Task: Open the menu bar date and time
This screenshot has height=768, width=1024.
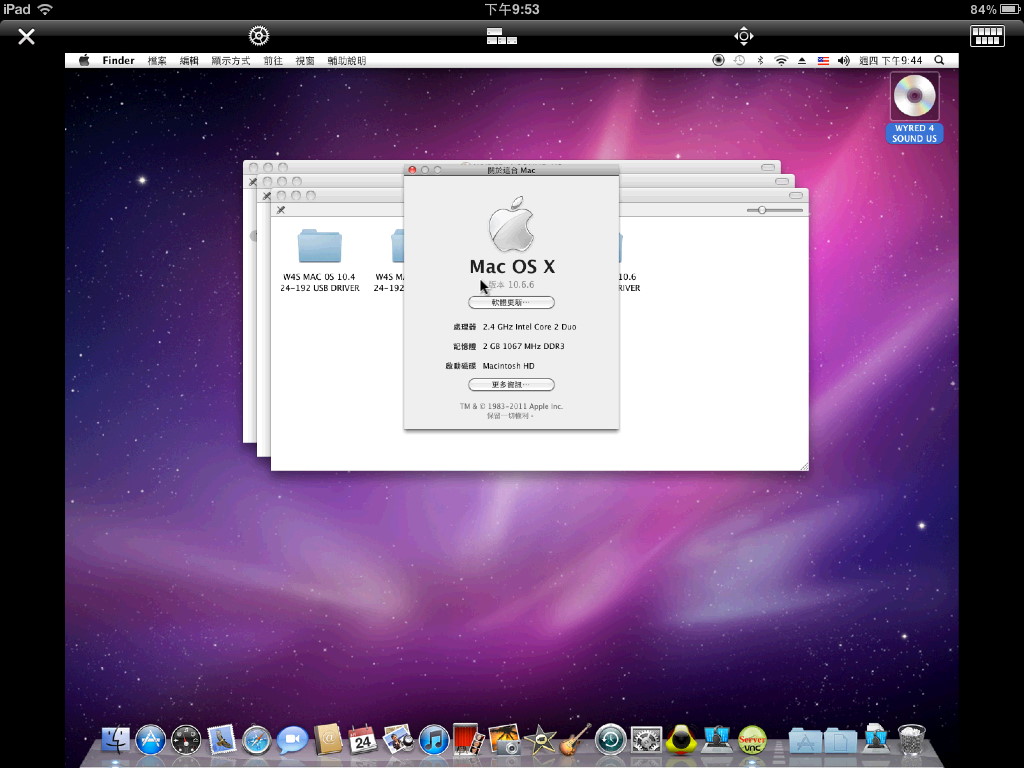Action: click(x=891, y=61)
